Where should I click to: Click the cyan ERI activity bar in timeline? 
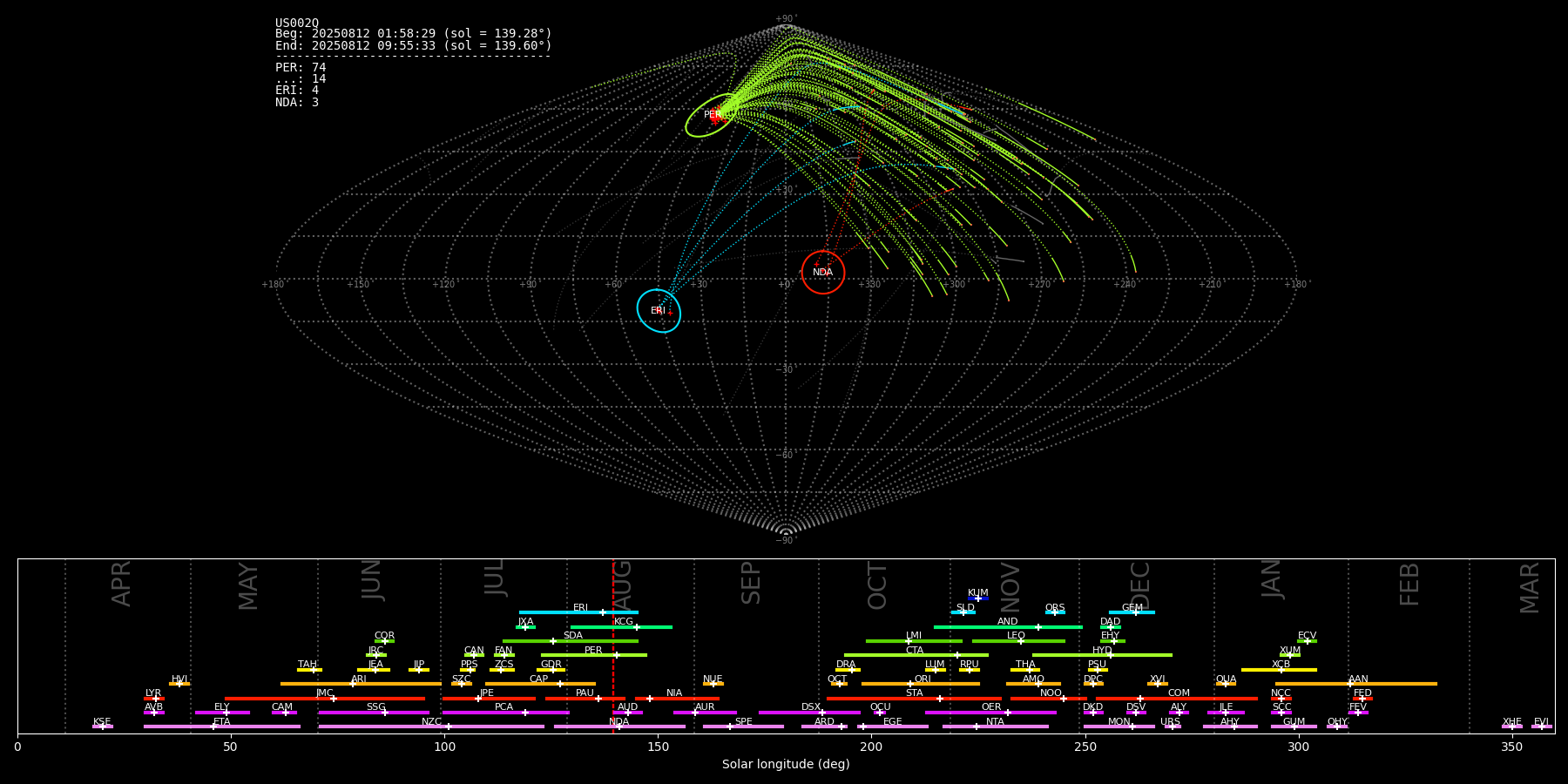point(578,612)
